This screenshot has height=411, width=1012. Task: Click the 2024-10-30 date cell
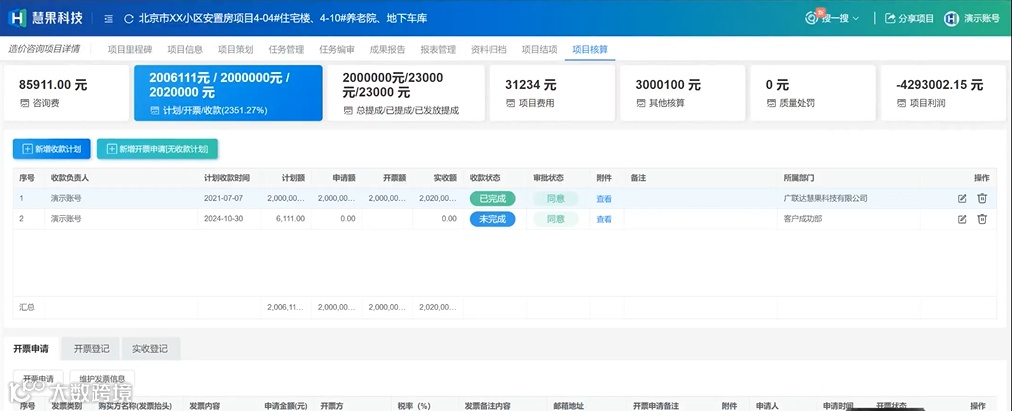(x=223, y=219)
